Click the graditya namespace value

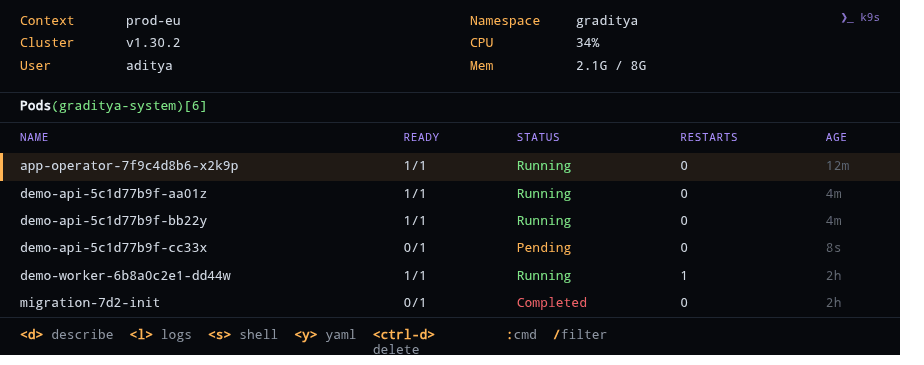click(607, 21)
